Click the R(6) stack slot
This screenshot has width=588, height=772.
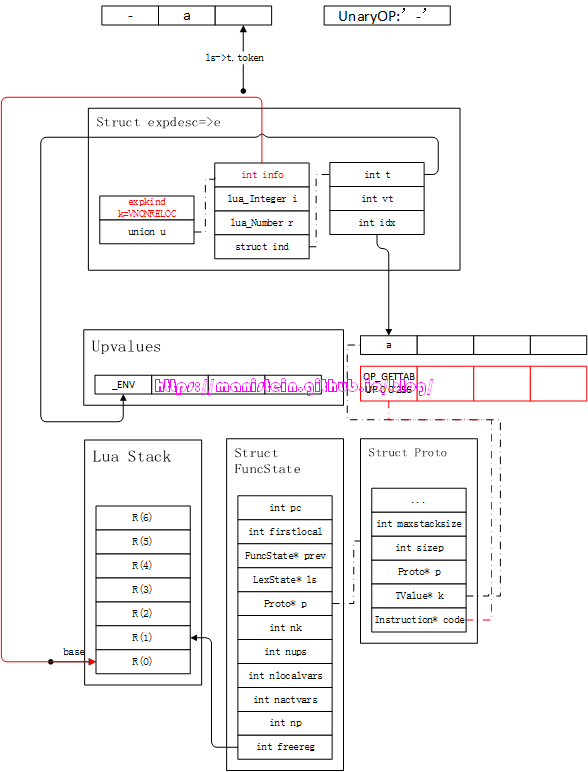tap(143, 517)
